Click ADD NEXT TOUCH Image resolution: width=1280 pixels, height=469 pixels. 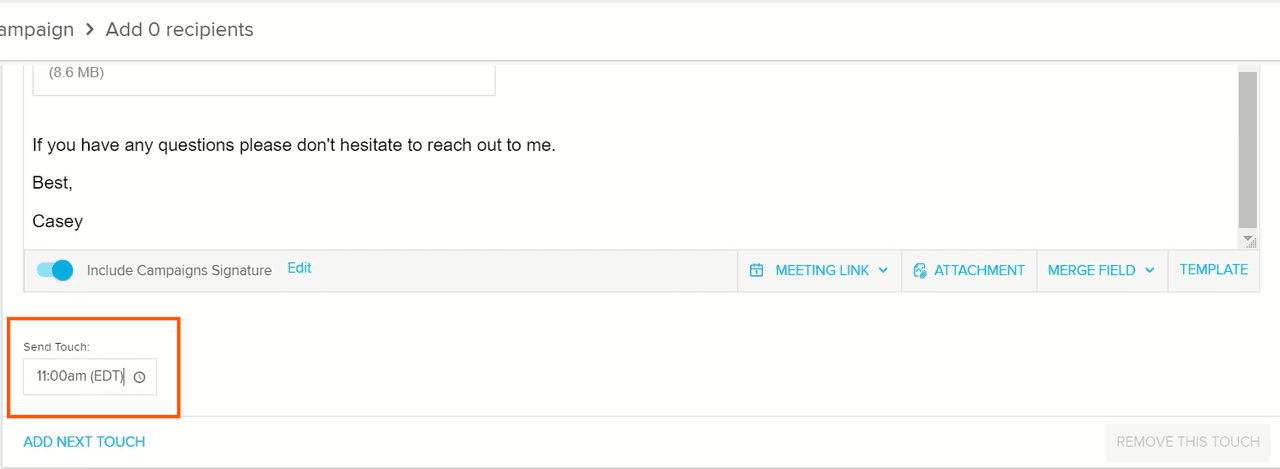pyautogui.click(x=84, y=441)
